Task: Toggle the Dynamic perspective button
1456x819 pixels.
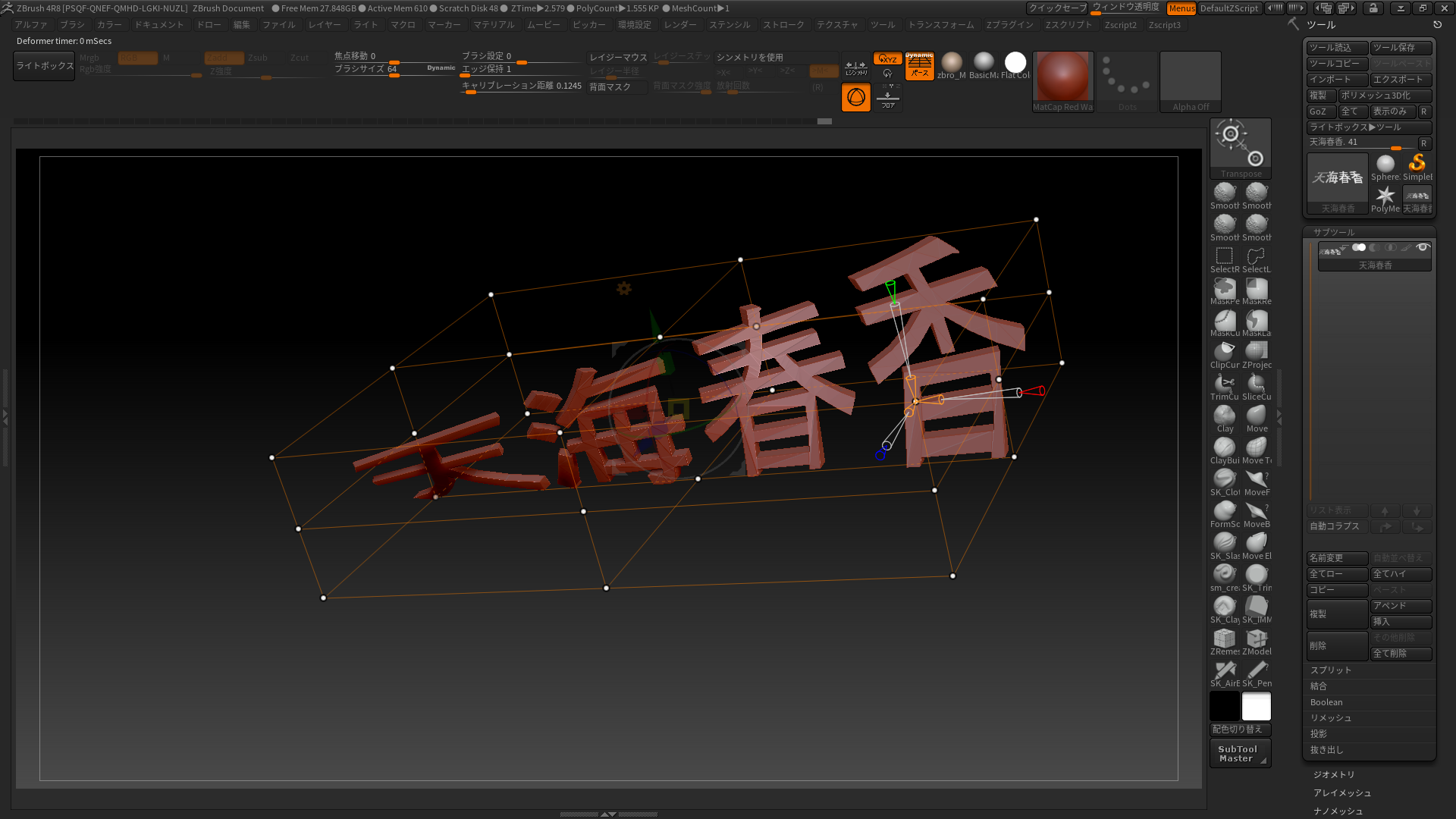Action: click(919, 65)
